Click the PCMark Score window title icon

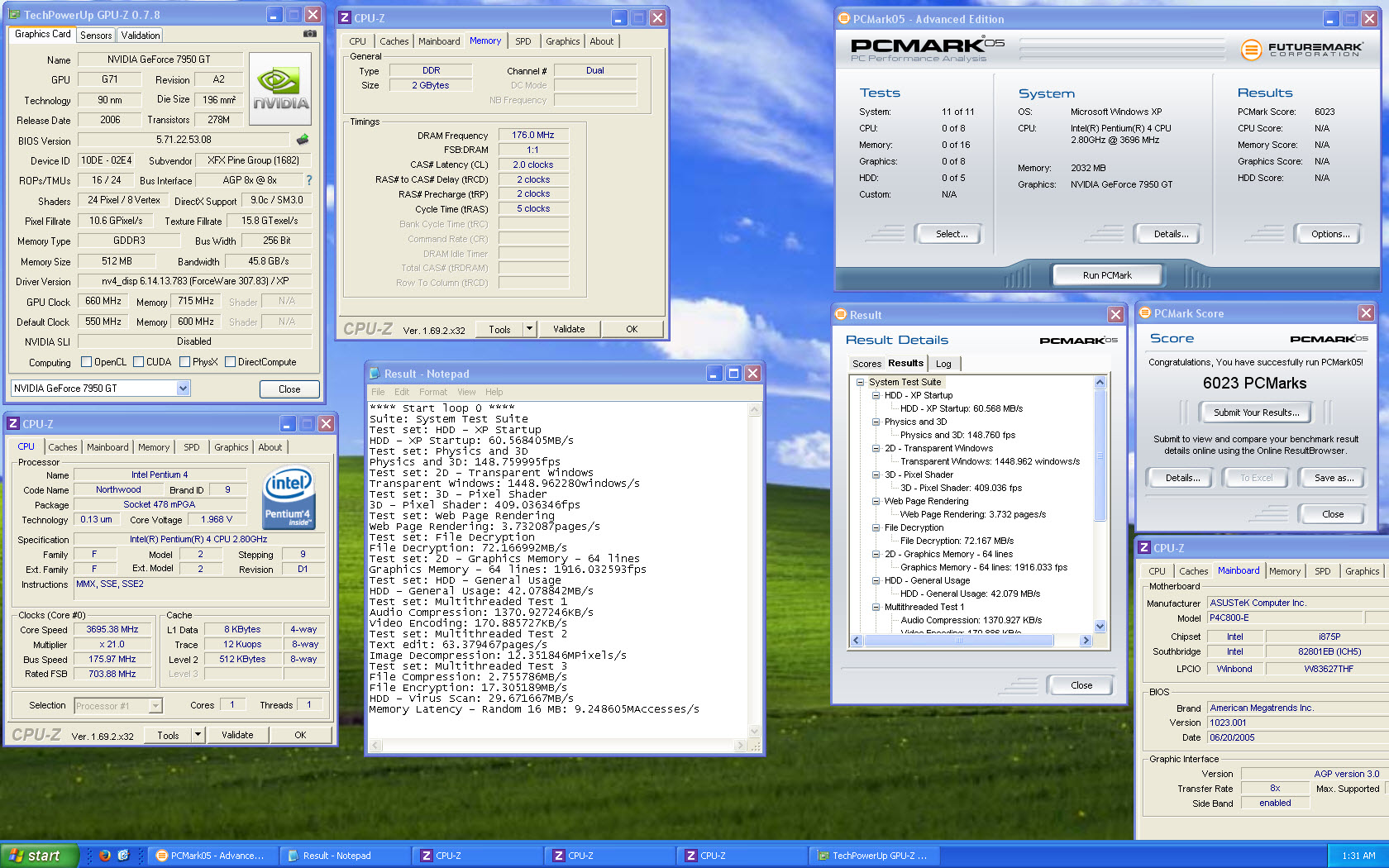click(x=1145, y=312)
